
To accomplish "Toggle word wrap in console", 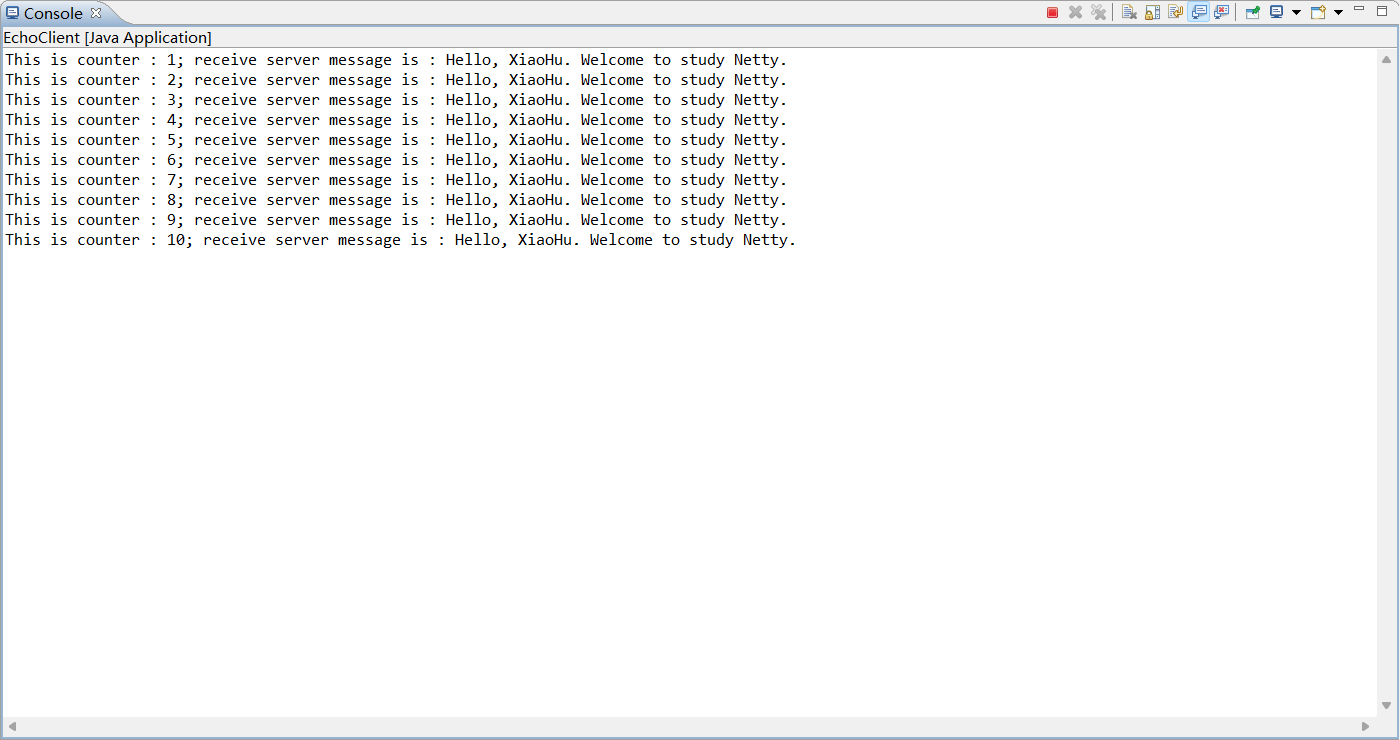I will pos(1175,12).
